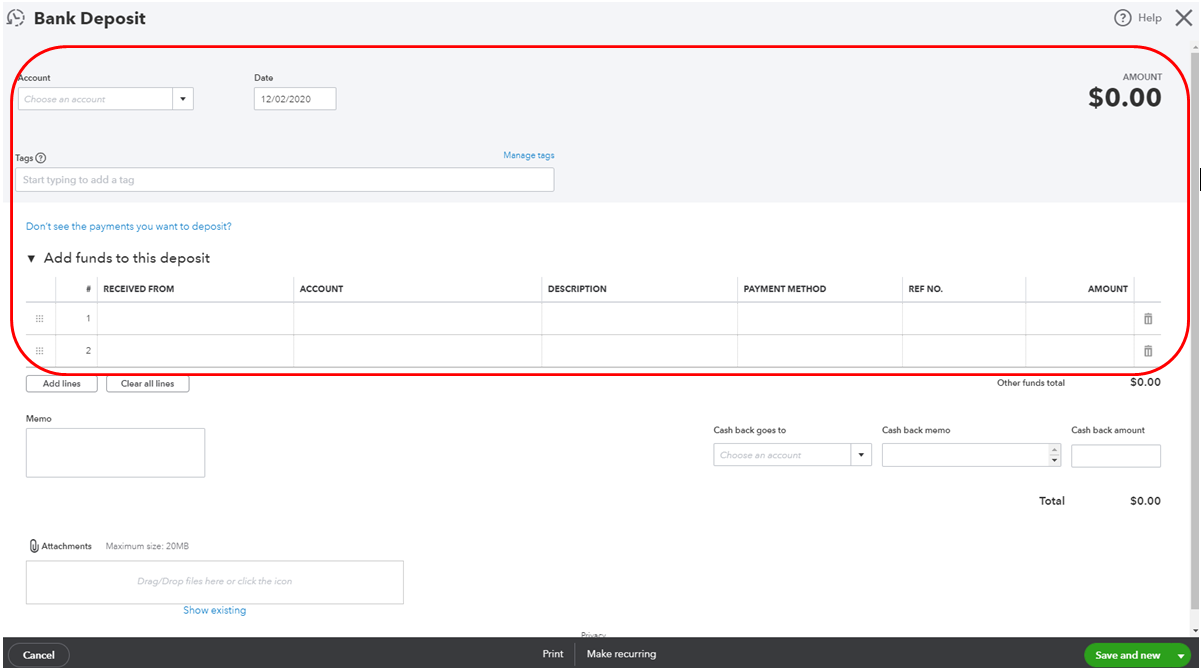Open the Save and new dropdown arrow

tap(1181, 655)
